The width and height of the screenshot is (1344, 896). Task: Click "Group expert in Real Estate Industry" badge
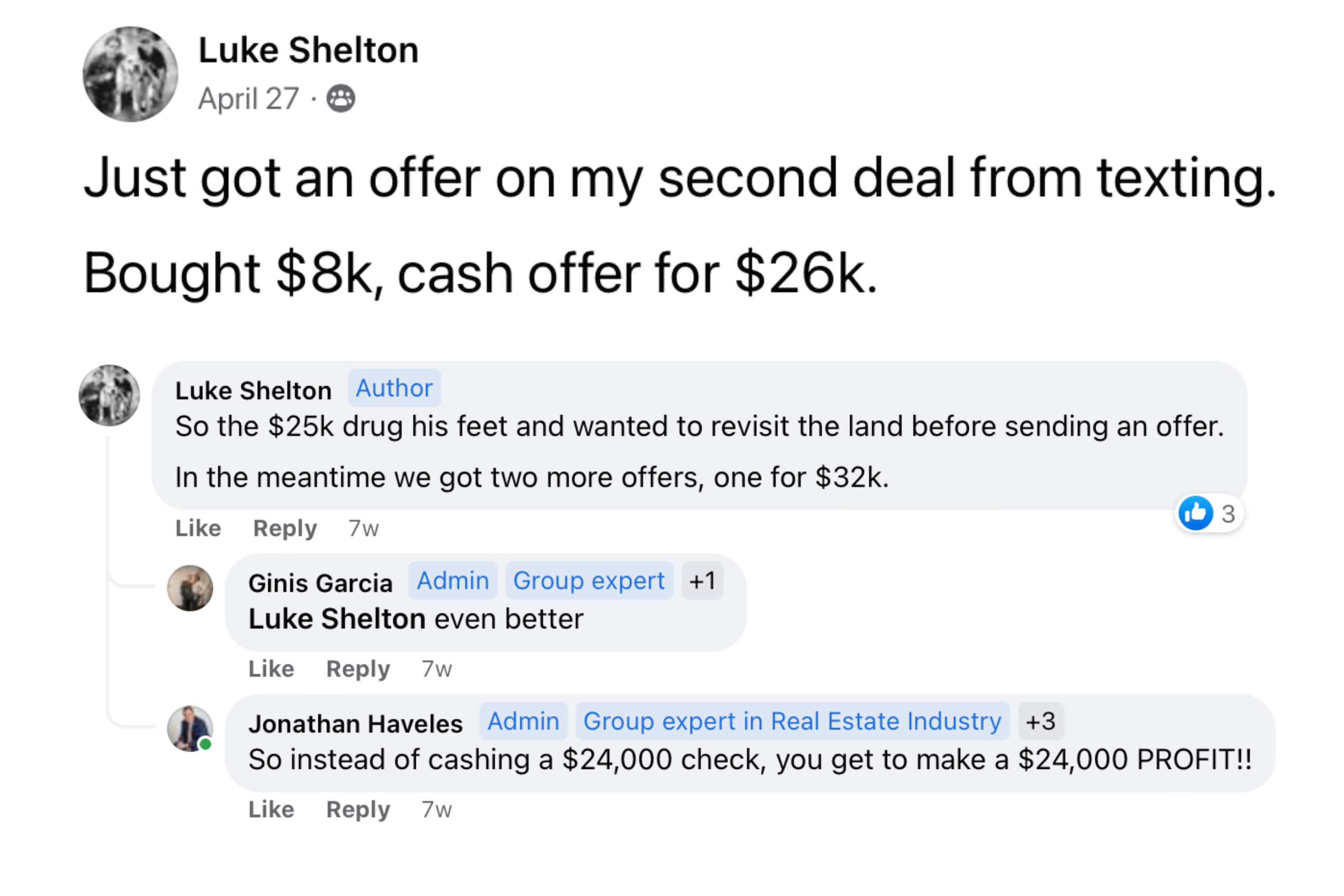[792, 721]
